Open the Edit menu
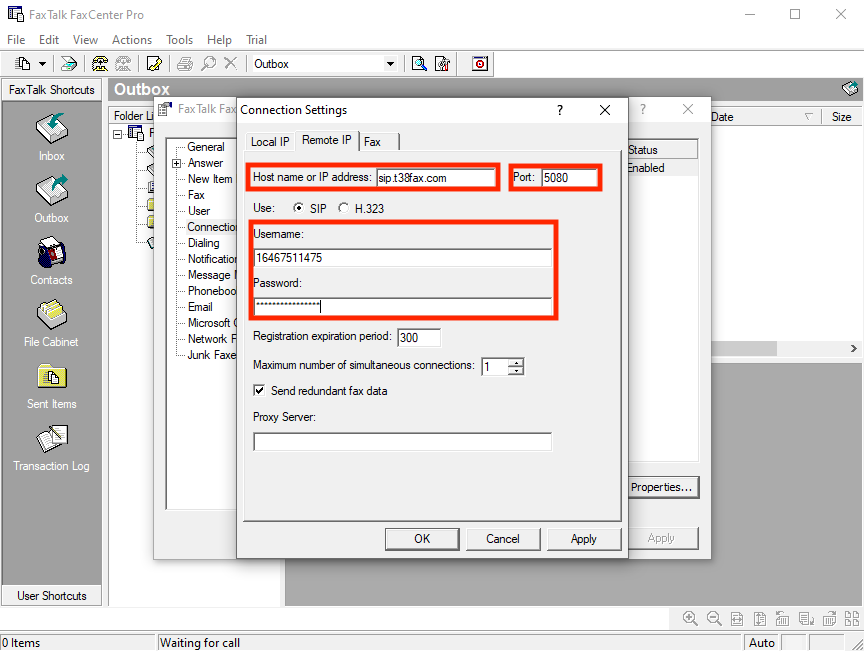Screen dimensions: 864x651 point(48,40)
